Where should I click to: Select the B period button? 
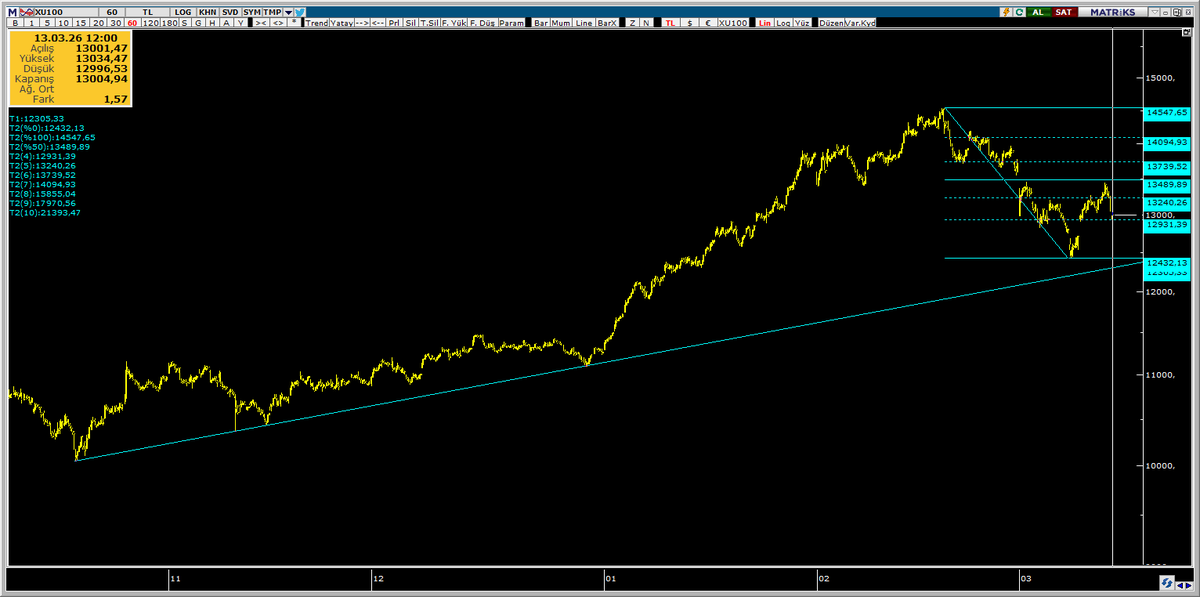(x=15, y=23)
